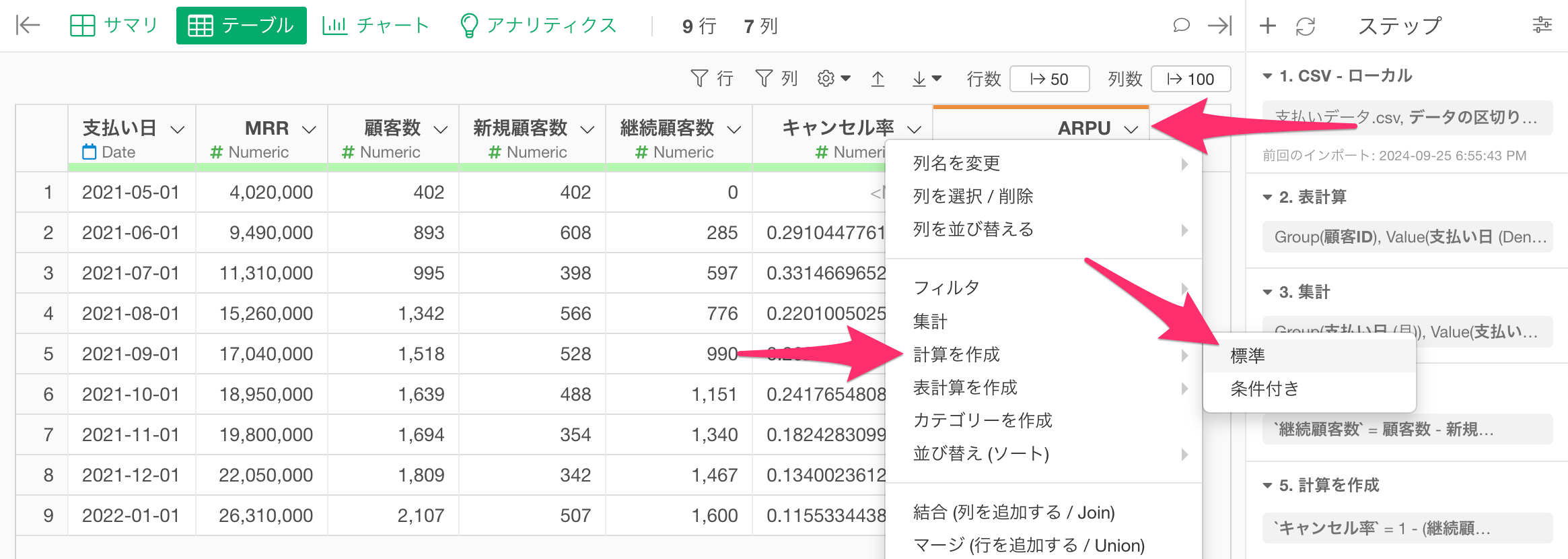Choose 並び替え (ソート) from the menu
1568x559 pixels.
click(1044, 453)
